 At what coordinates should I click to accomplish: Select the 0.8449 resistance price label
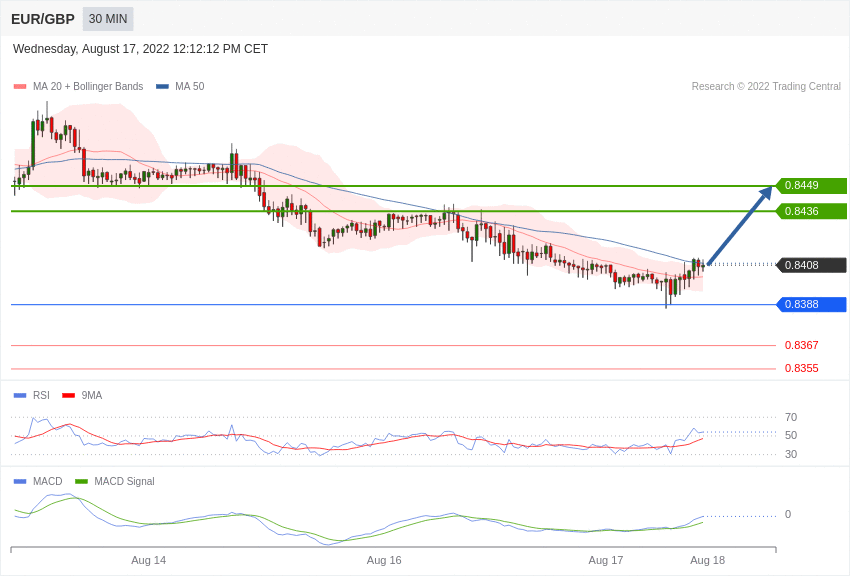812,185
